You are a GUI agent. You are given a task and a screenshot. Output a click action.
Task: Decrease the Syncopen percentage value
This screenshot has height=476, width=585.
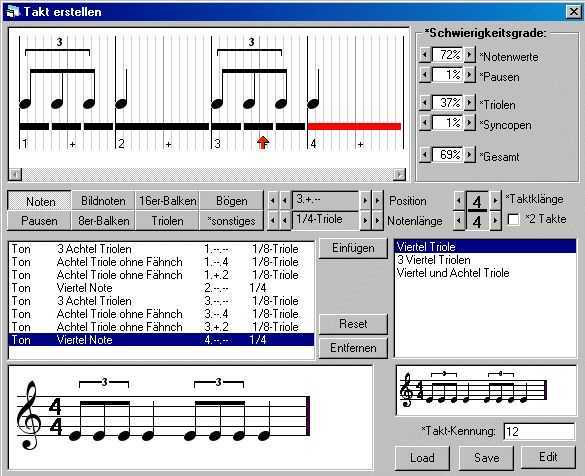pyautogui.click(x=425, y=122)
